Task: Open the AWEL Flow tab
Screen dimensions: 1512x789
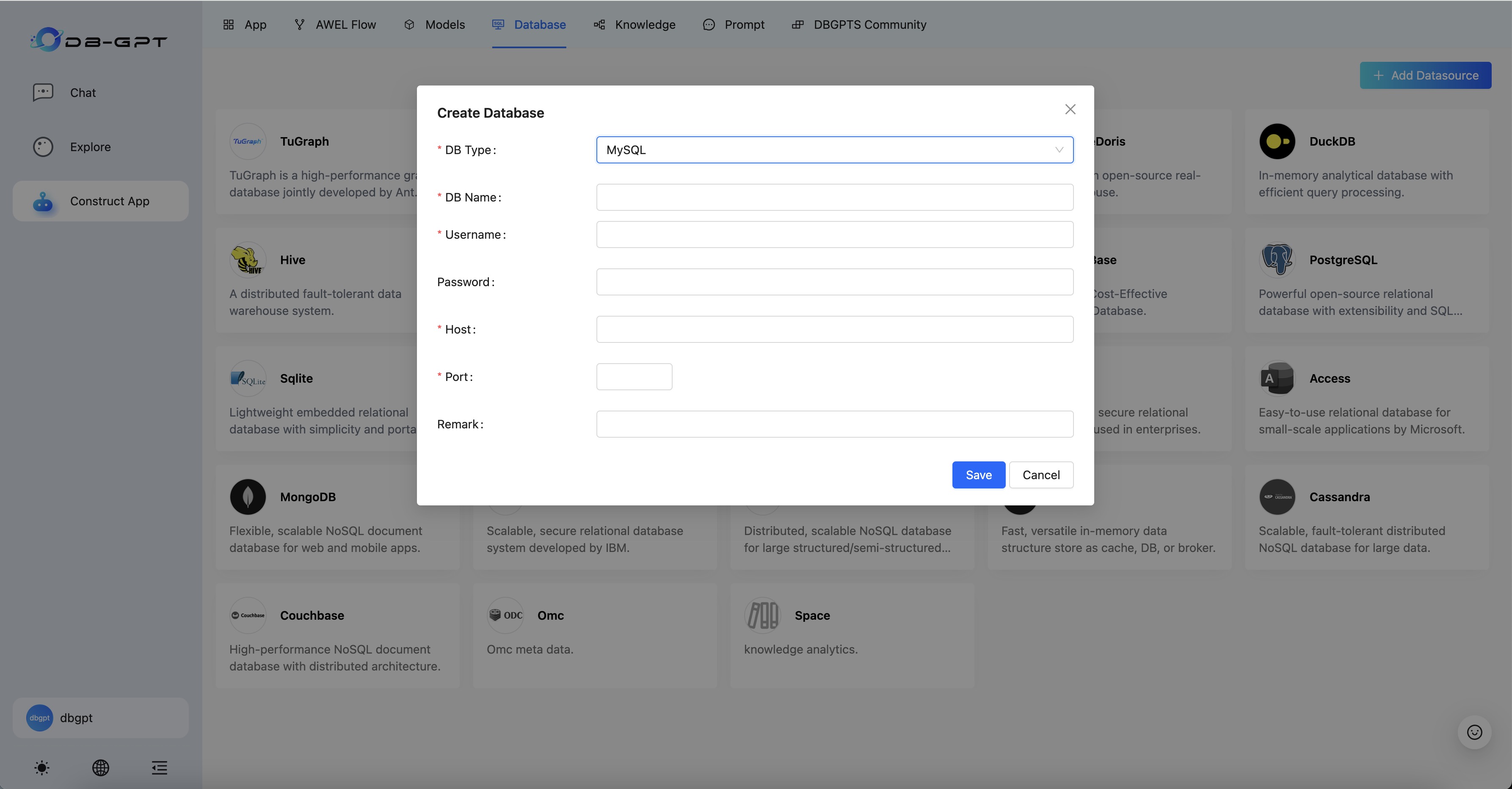Action: (346, 25)
